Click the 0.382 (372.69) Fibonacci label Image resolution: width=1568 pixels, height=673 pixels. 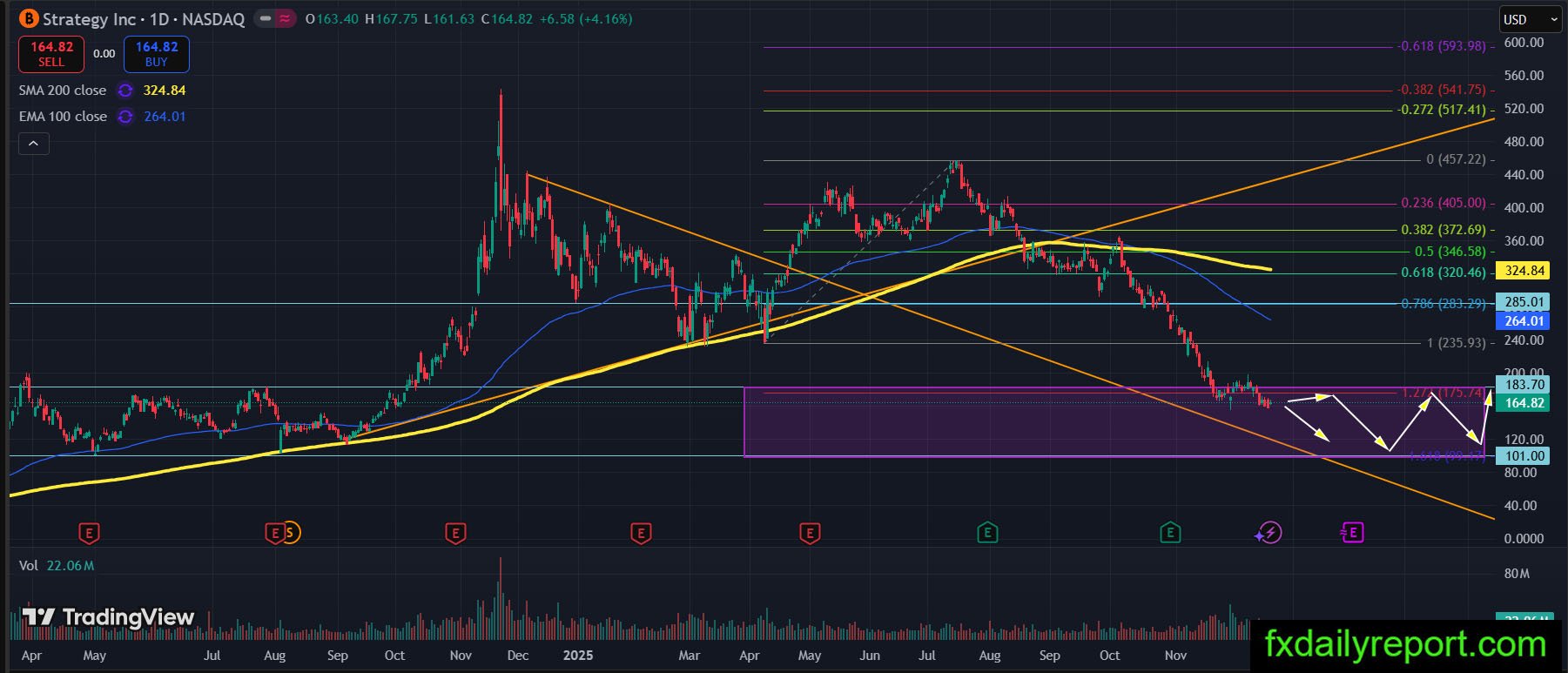pos(1444,231)
